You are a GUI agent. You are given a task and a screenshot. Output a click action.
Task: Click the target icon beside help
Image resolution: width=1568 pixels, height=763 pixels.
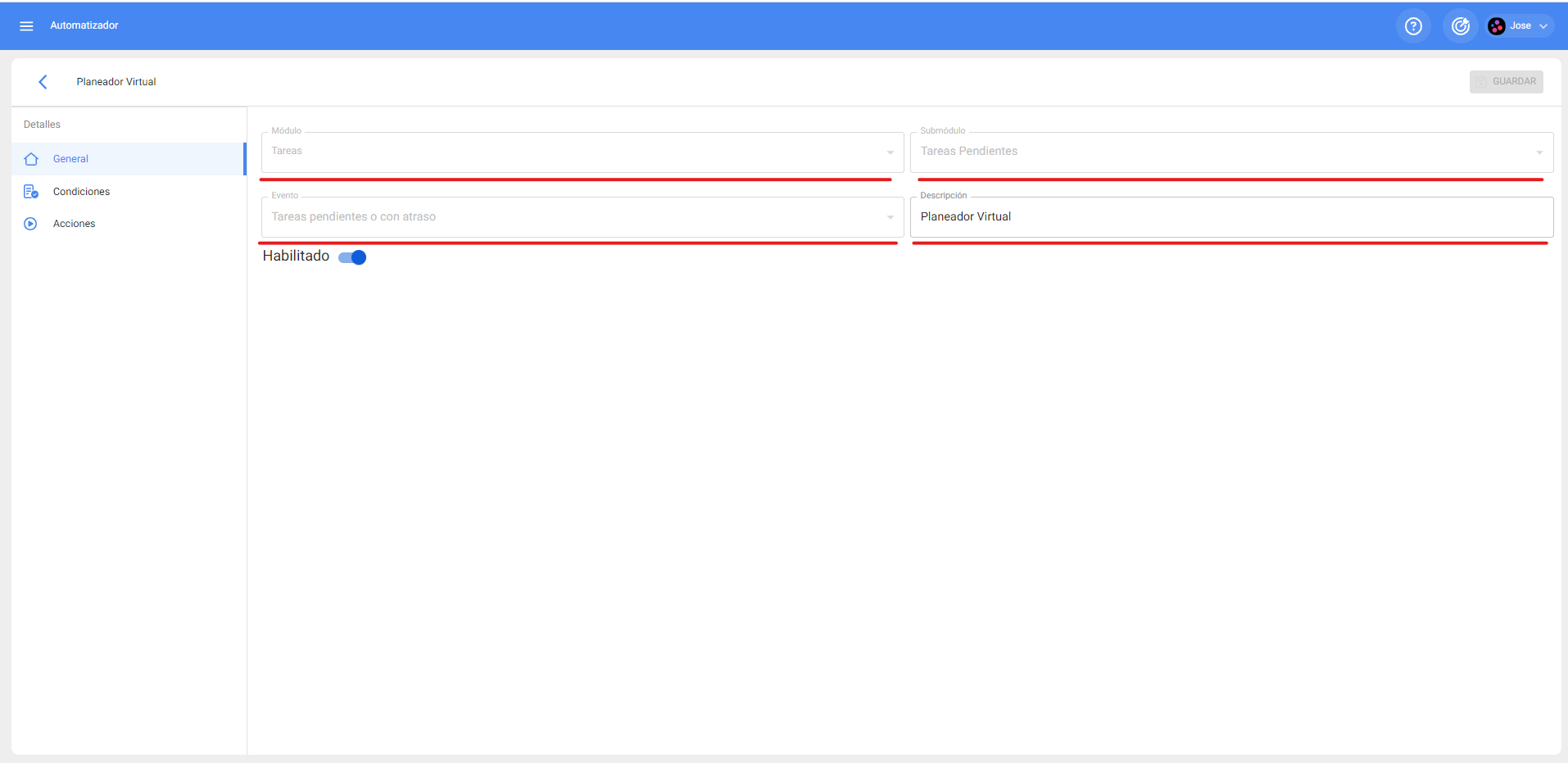coord(1460,26)
